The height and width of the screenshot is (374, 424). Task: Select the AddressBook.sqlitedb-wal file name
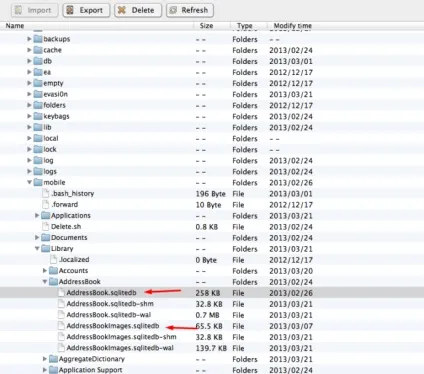(x=109, y=315)
